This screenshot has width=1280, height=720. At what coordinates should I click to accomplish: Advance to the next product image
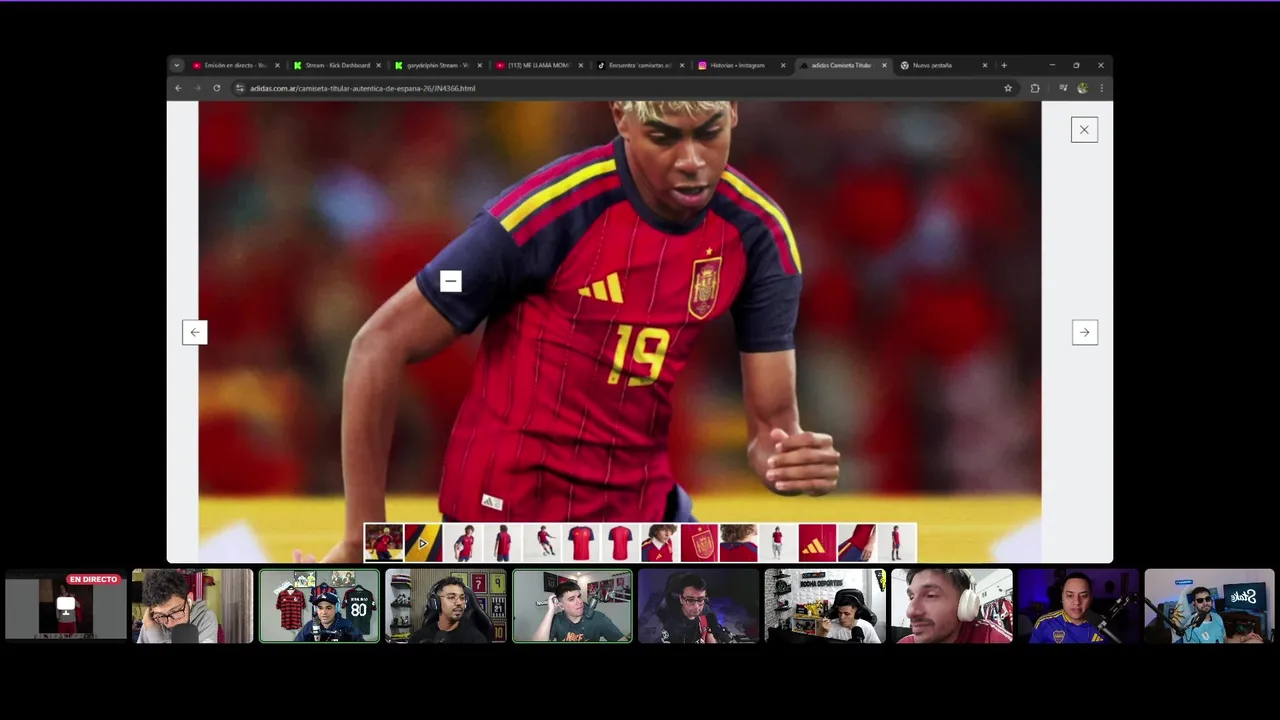coord(1084,333)
